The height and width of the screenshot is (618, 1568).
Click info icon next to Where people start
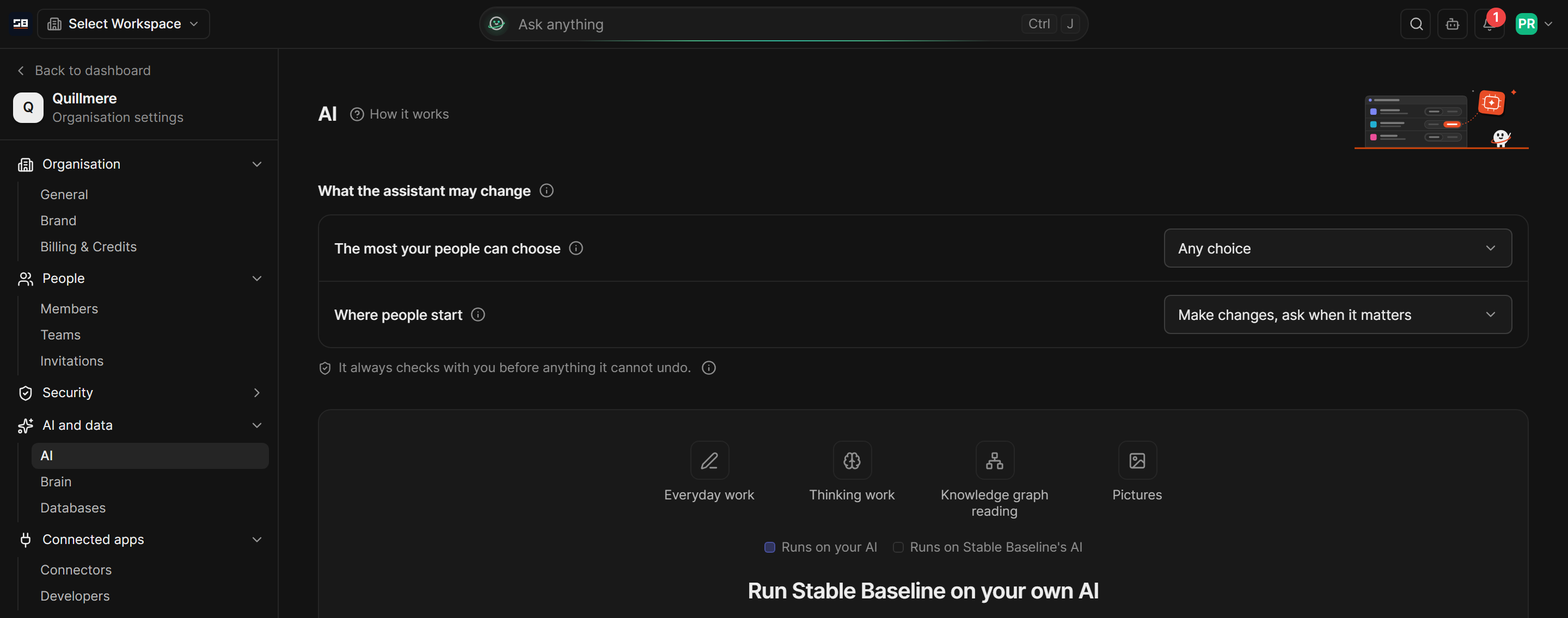(x=478, y=314)
